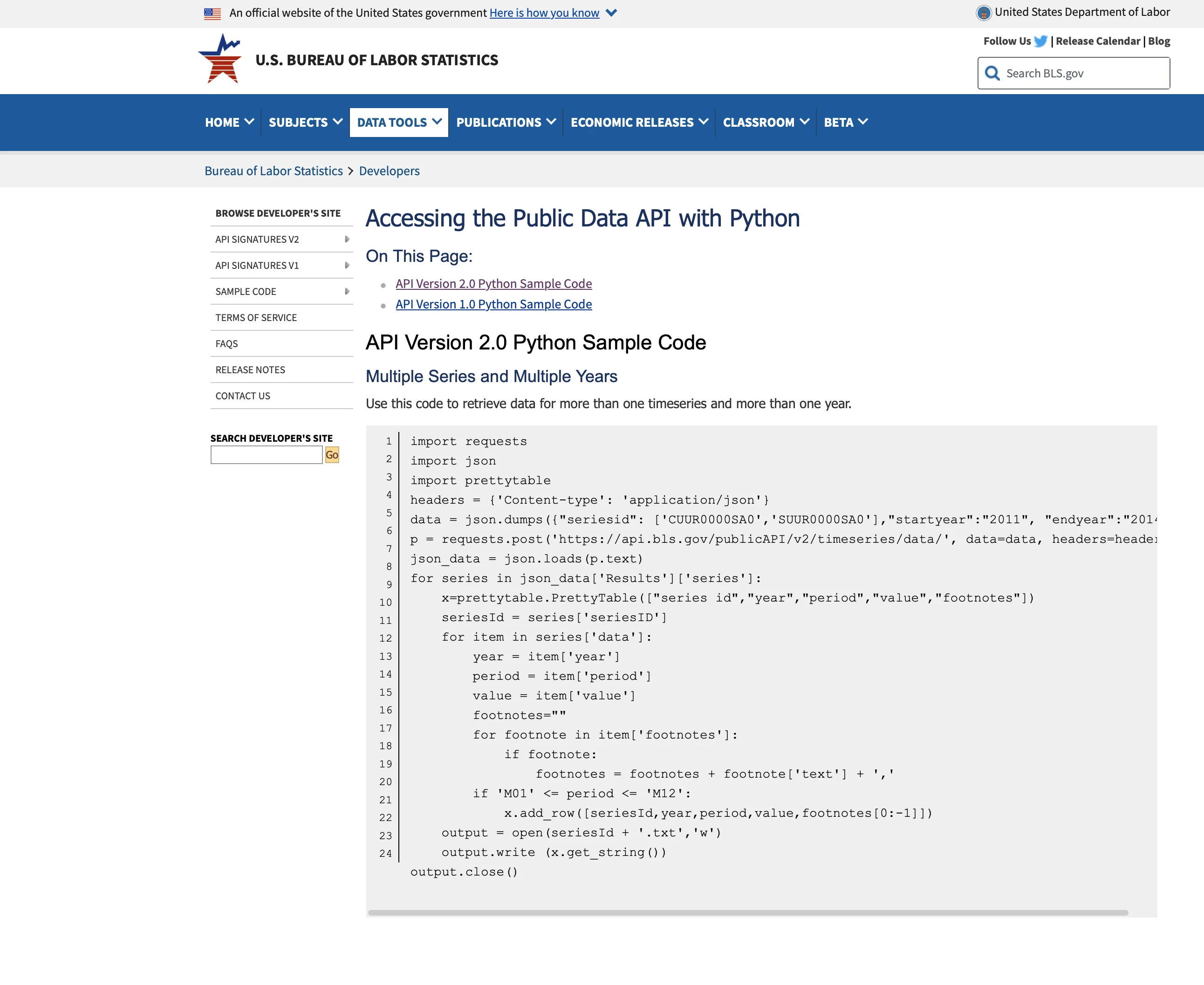Click the Department of Labor seal
This screenshot has height=985, width=1204.
point(983,13)
